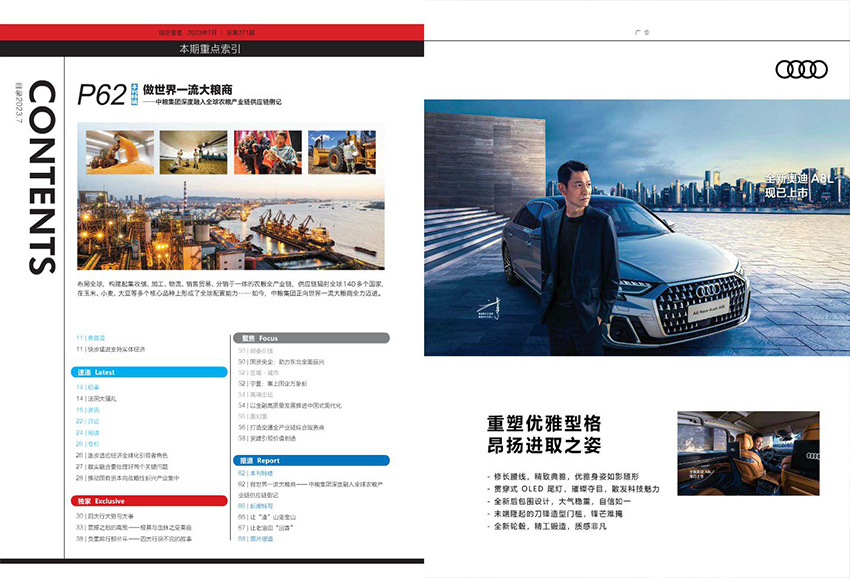Click the ad caption '全新奥迪A8L 现已上市'
This screenshot has height=578, width=850.
pyautogui.click(x=799, y=185)
